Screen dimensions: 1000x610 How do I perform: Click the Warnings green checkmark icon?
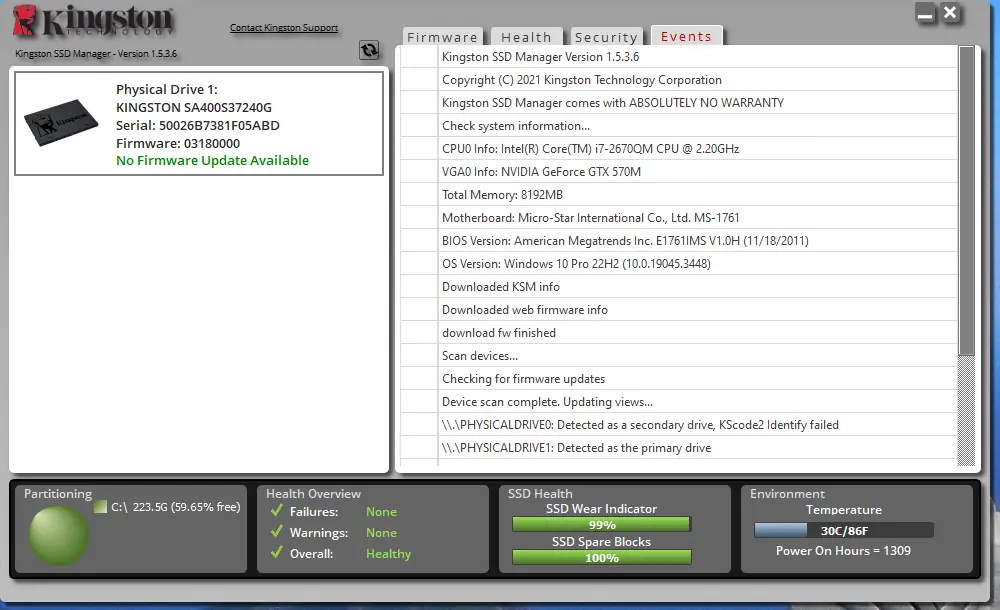tap(277, 532)
